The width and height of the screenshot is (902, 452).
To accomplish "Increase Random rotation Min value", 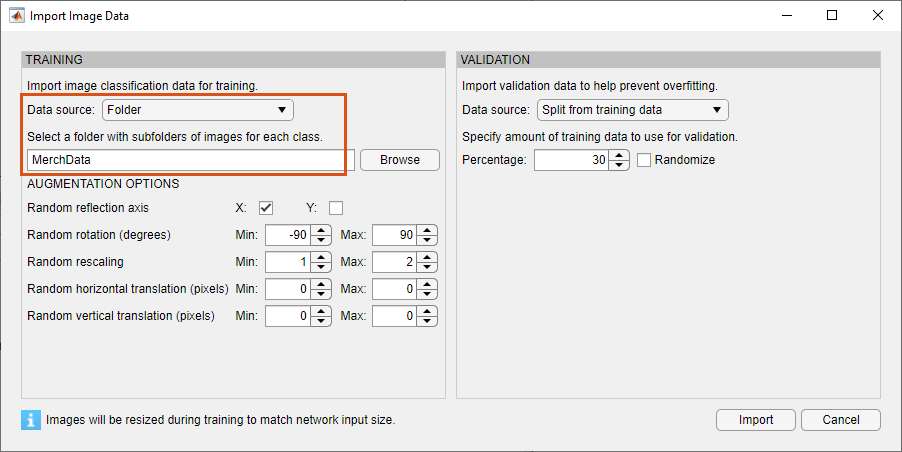I will coord(321,230).
